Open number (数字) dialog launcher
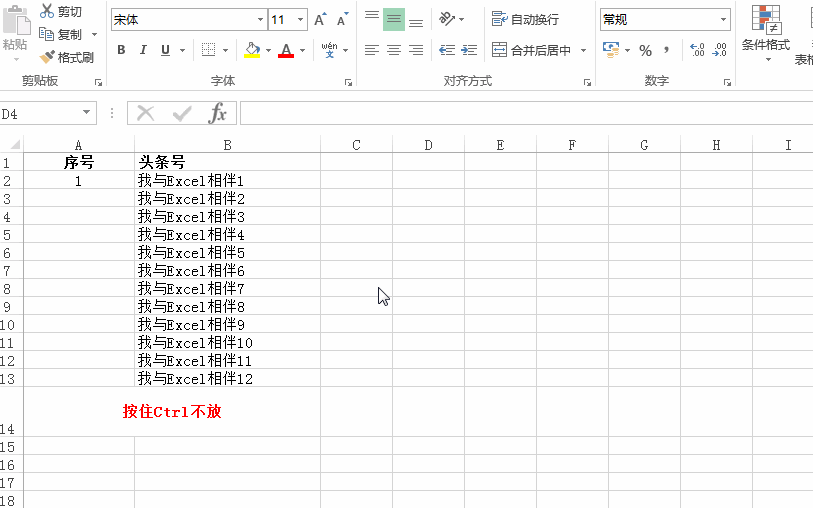This screenshot has height=508, width=813. tap(727, 82)
